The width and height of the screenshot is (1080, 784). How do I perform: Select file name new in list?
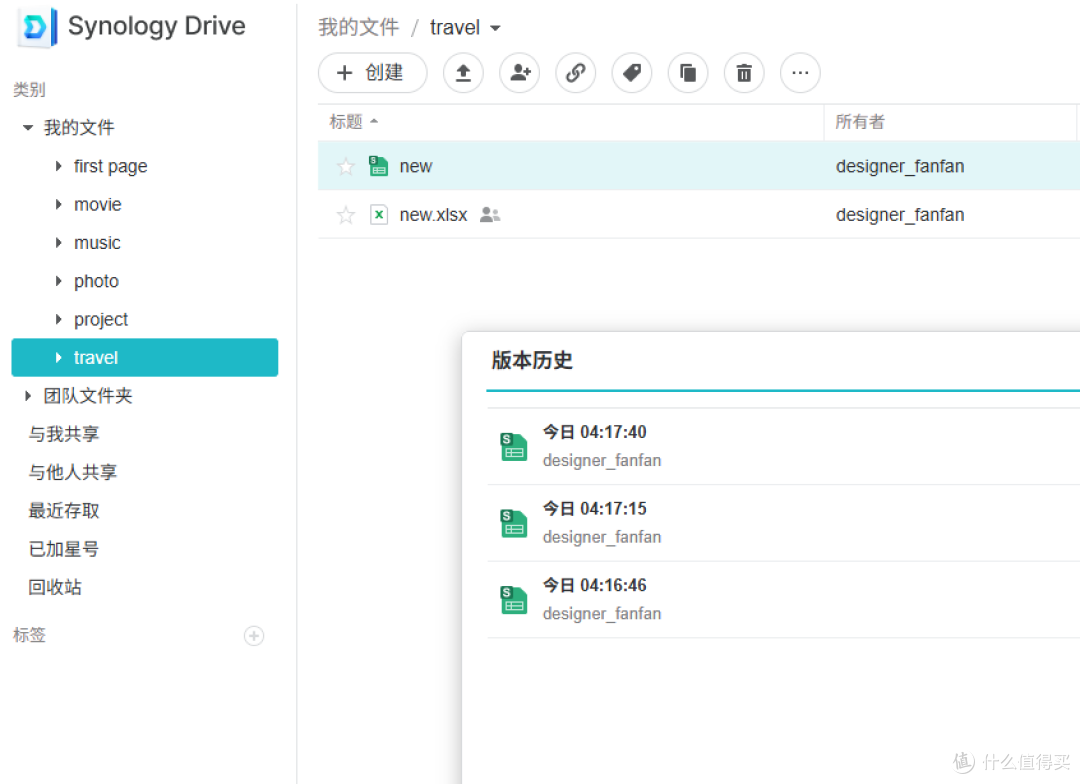click(416, 166)
